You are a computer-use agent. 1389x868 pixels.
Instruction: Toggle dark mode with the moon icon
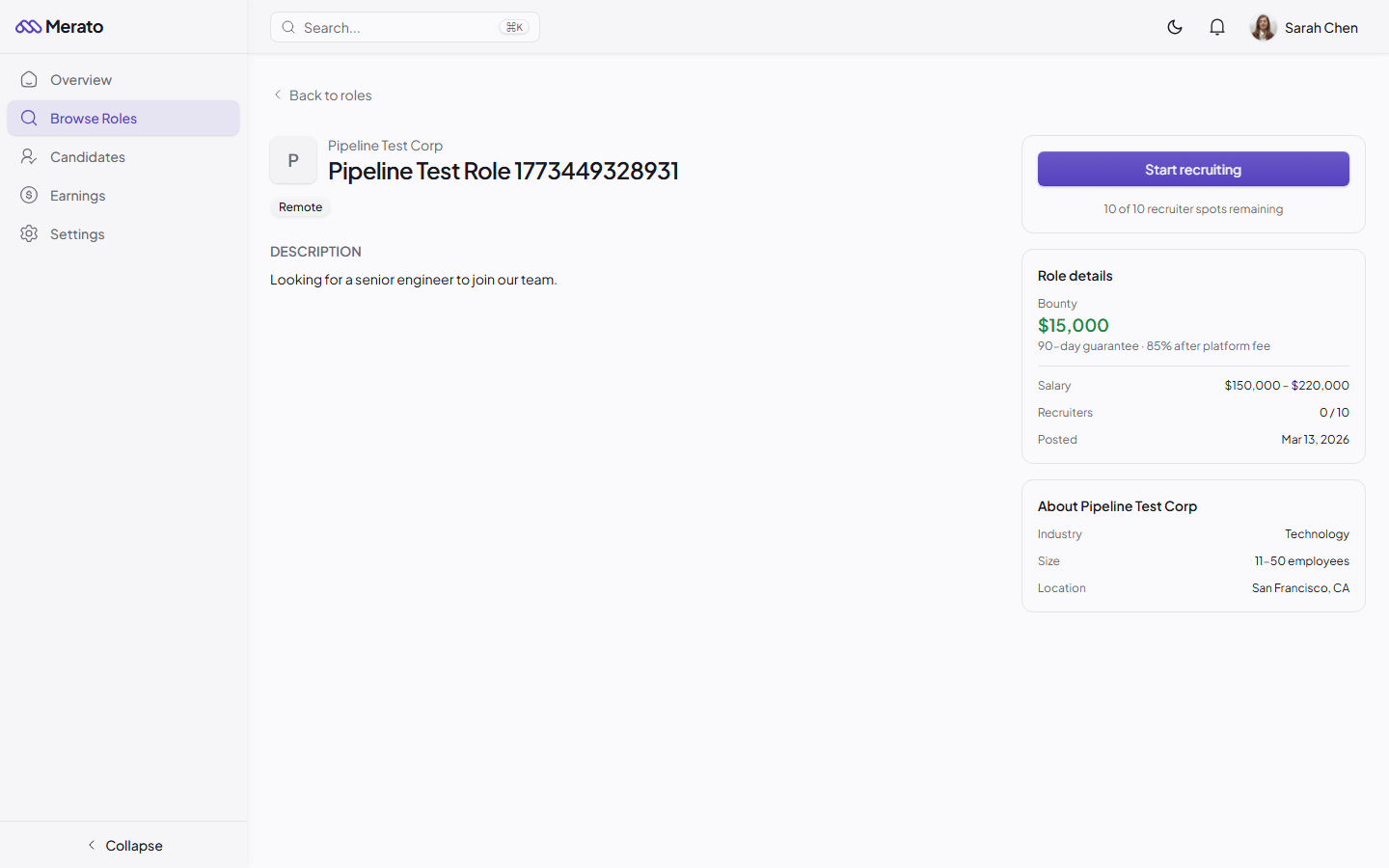pyautogui.click(x=1175, y=27)
